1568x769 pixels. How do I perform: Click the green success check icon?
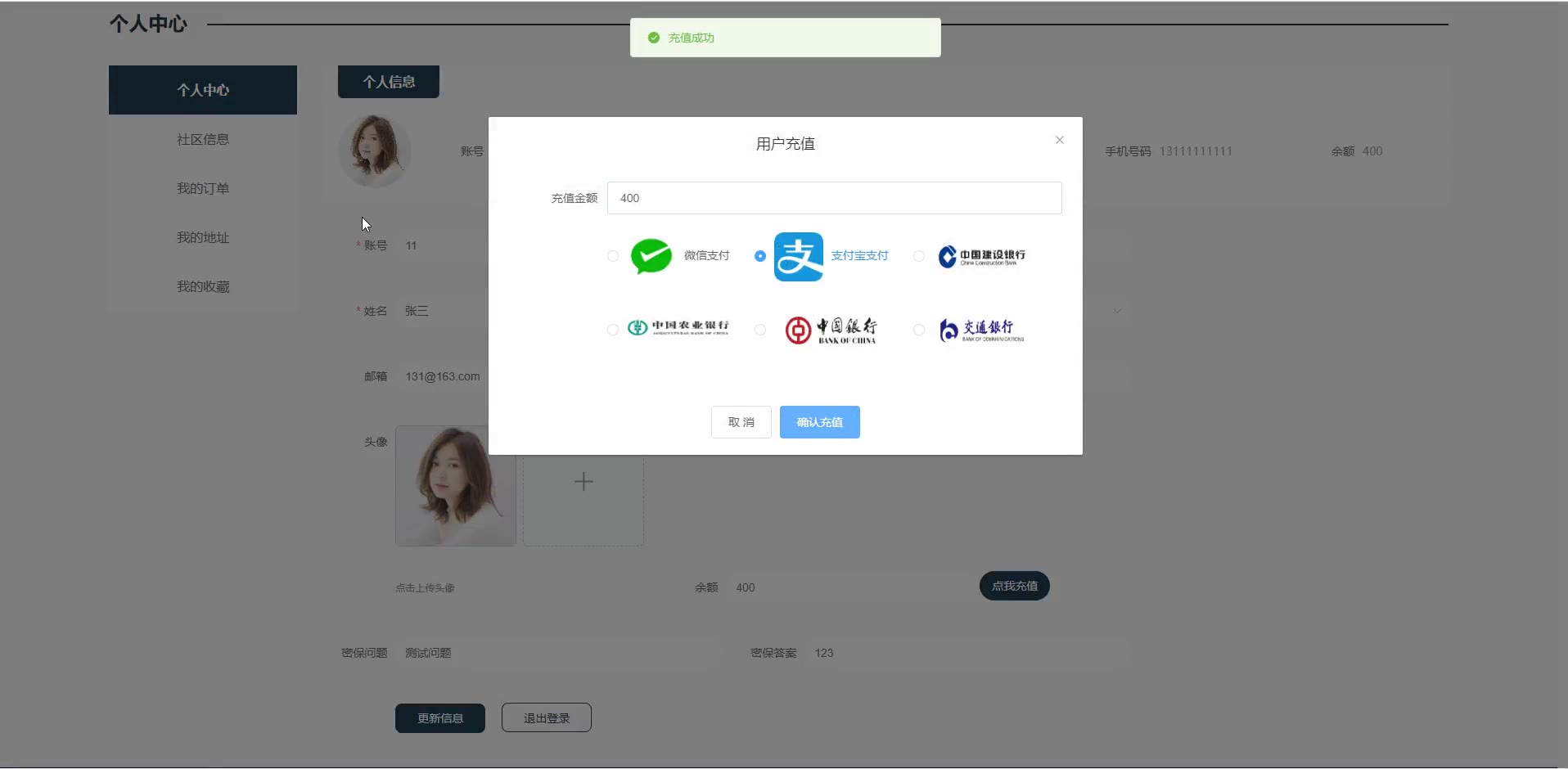[x=654, y=38]
